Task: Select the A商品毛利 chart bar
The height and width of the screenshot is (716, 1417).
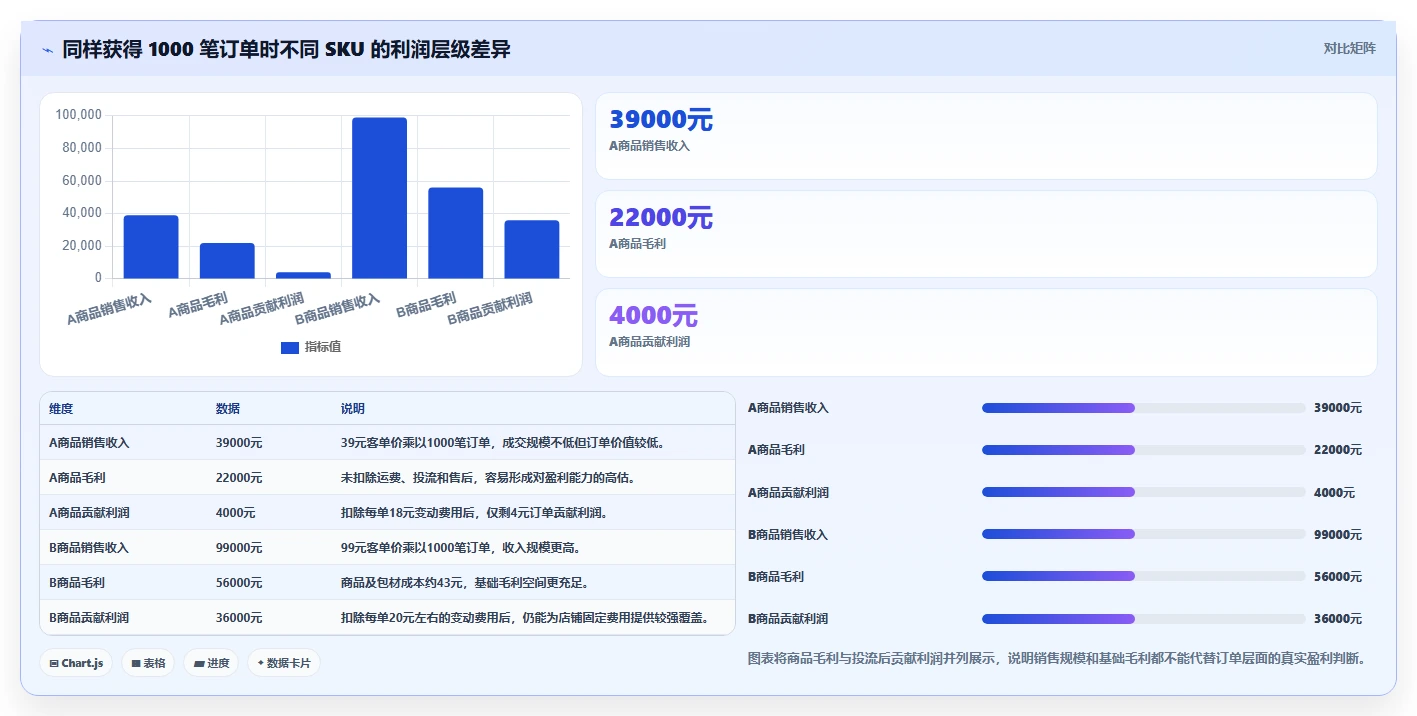Action: coord(227,261)
